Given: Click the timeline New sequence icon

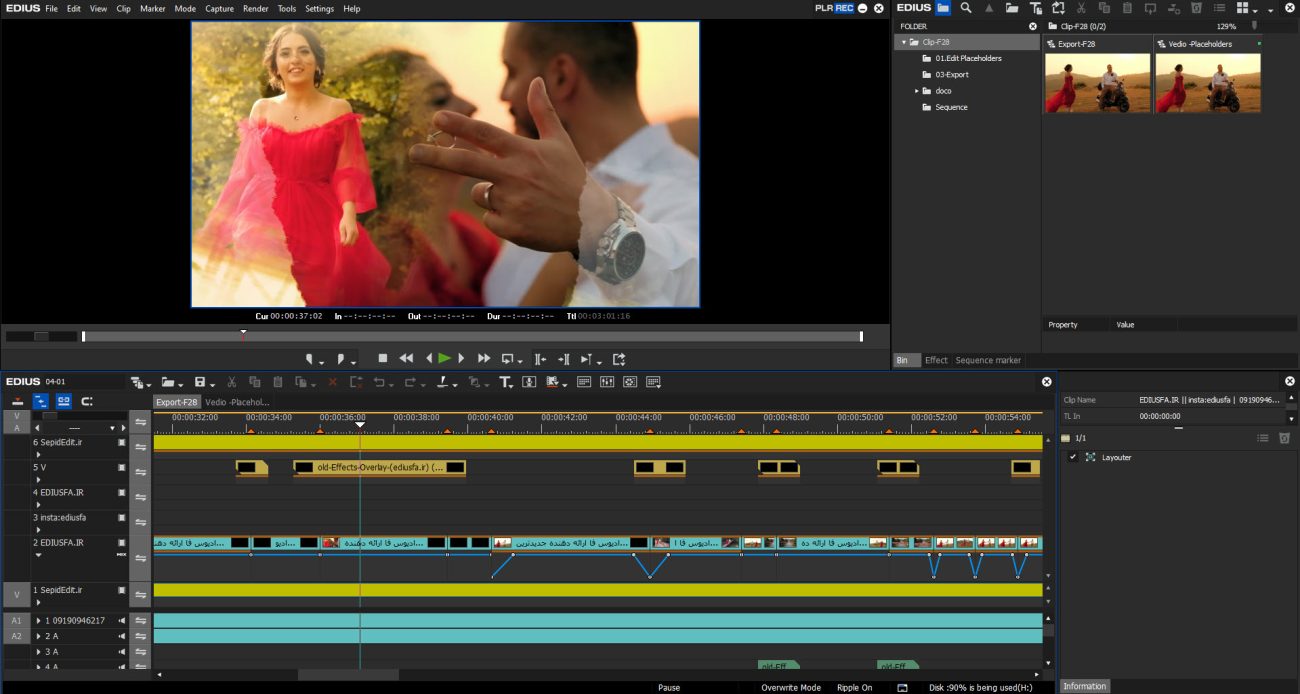Looking at the screenshot, I should click(x=137, y=382).
